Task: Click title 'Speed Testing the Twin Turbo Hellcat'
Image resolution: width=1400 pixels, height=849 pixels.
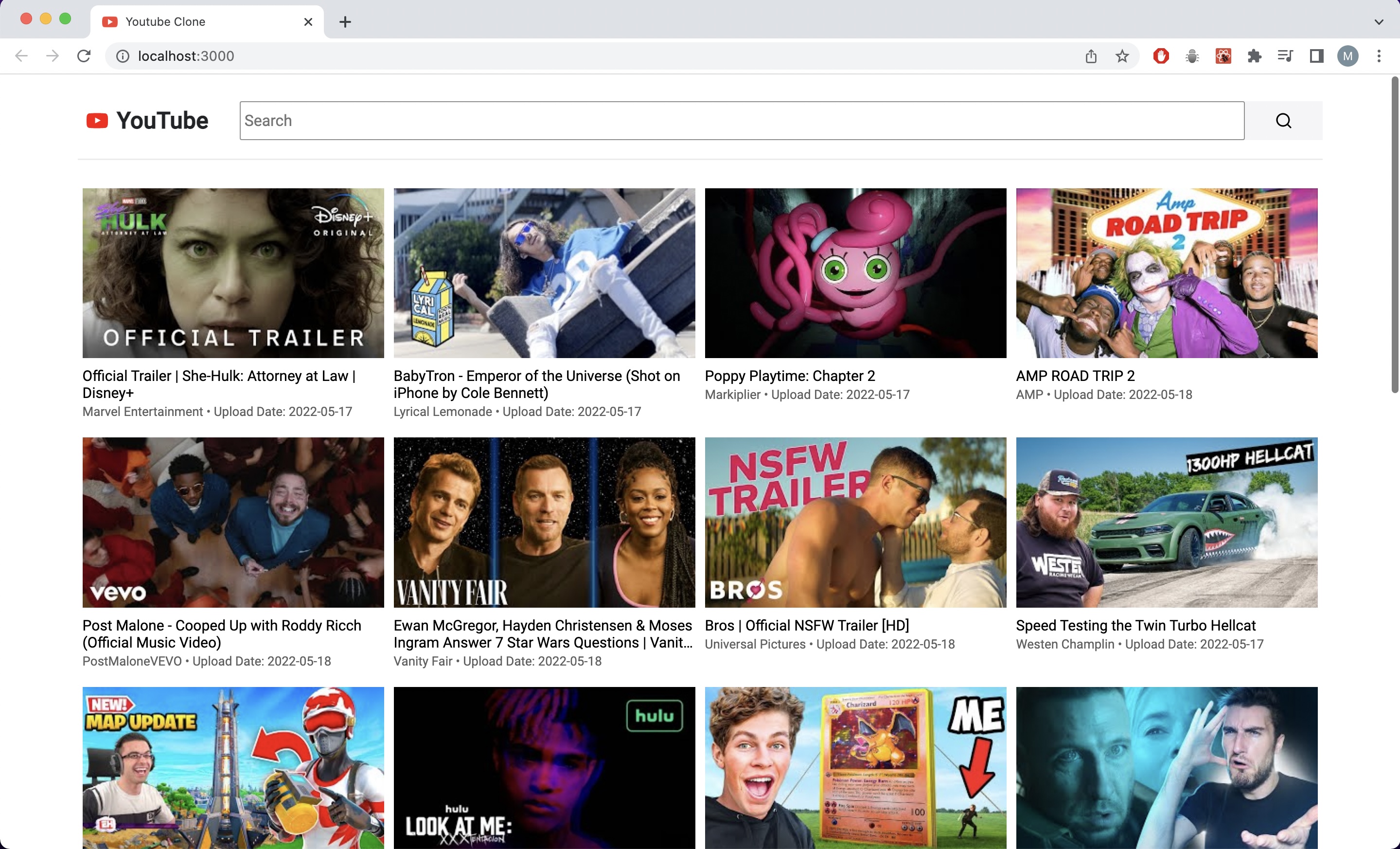Action: (x=1136, y=626)
